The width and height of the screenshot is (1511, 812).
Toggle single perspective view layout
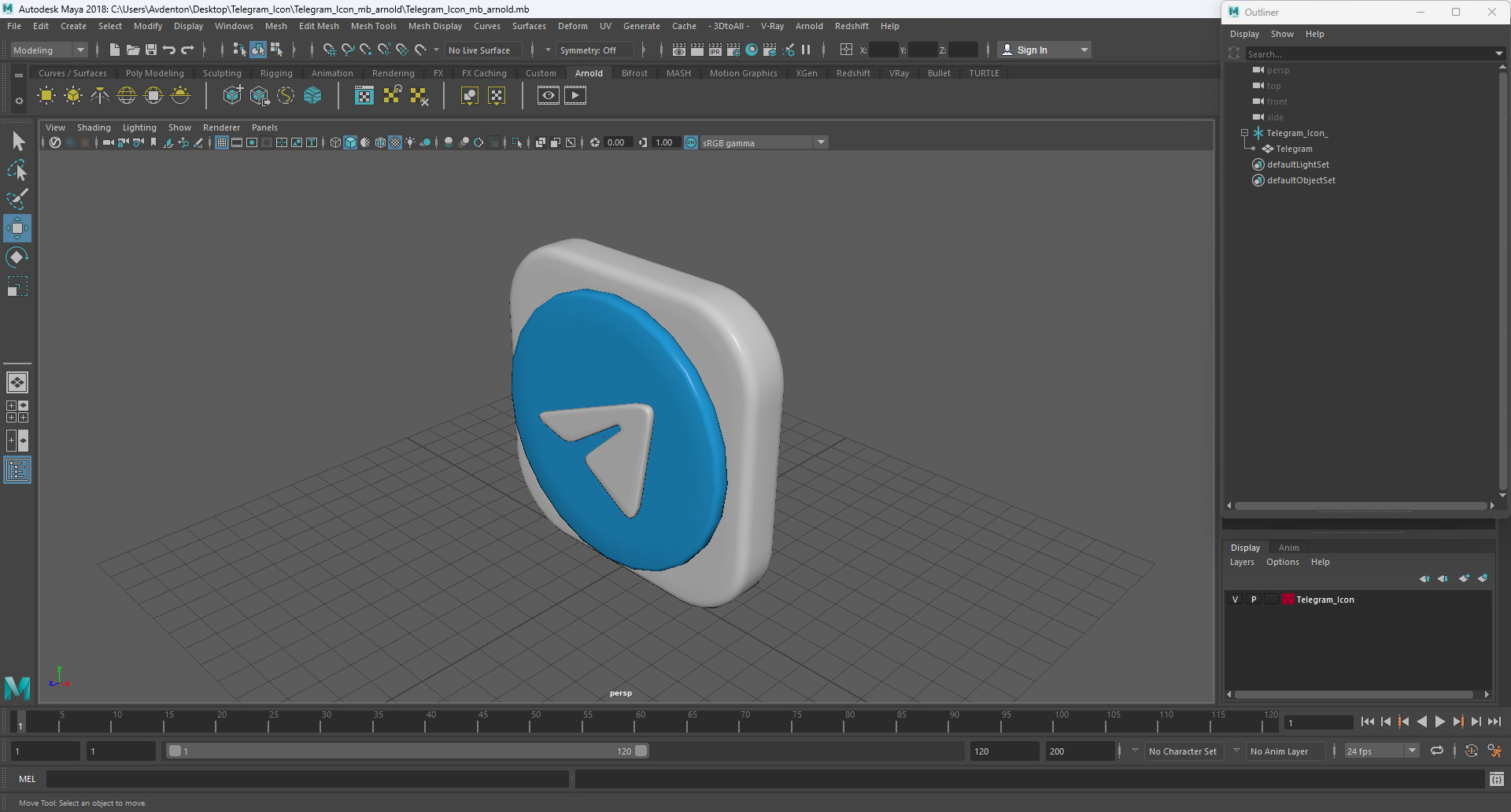click(x=17, y=382)
